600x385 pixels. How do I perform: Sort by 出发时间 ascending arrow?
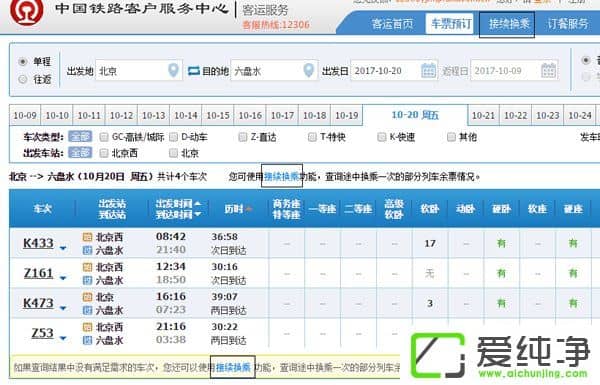(197, 204)
